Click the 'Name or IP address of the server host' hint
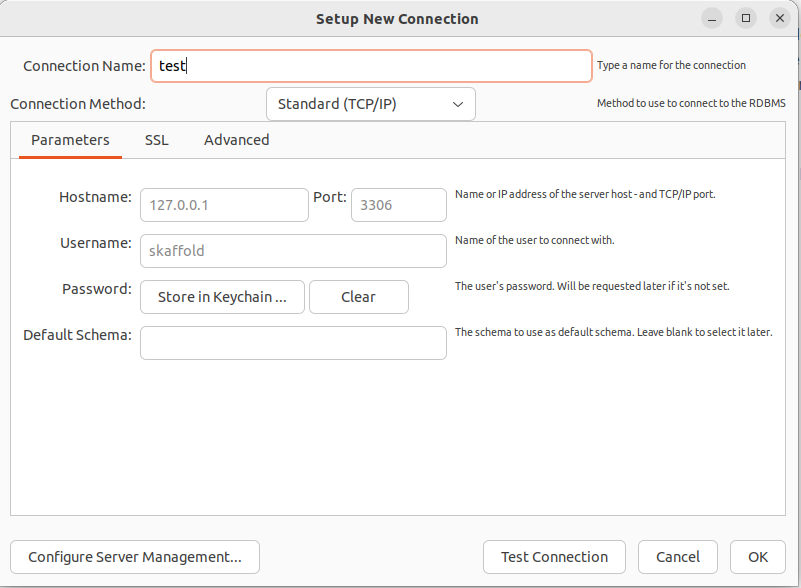 click(x=585, y=194)
